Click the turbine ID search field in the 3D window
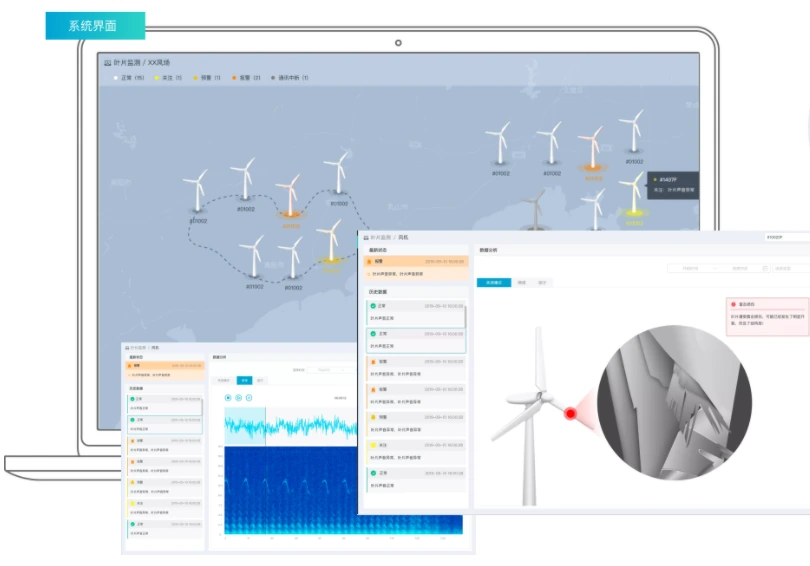810x566 pixels. [x=787, y=238]
